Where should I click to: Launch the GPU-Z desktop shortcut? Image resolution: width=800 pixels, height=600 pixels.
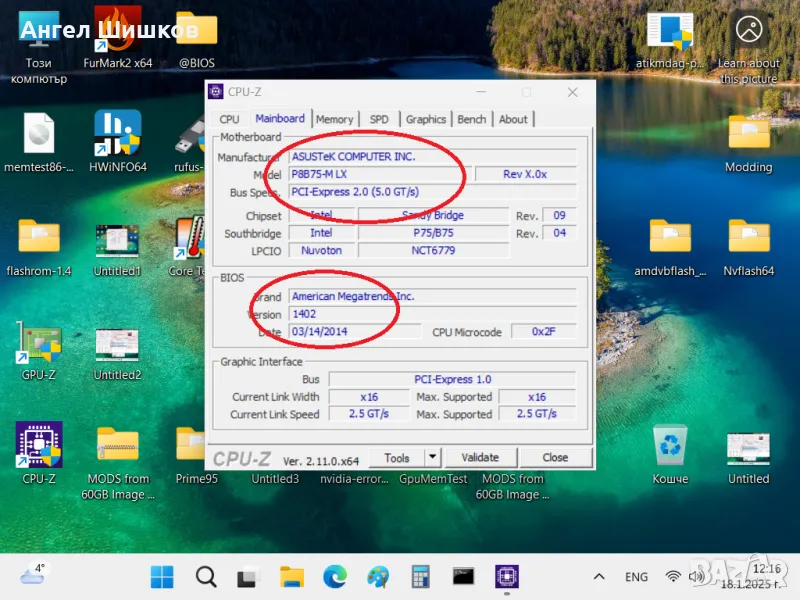39,344
